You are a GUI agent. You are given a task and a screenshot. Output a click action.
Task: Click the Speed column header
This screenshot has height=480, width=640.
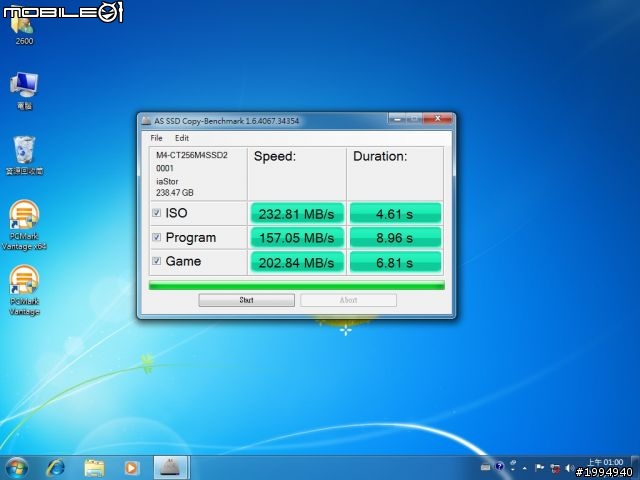(275, 156)
